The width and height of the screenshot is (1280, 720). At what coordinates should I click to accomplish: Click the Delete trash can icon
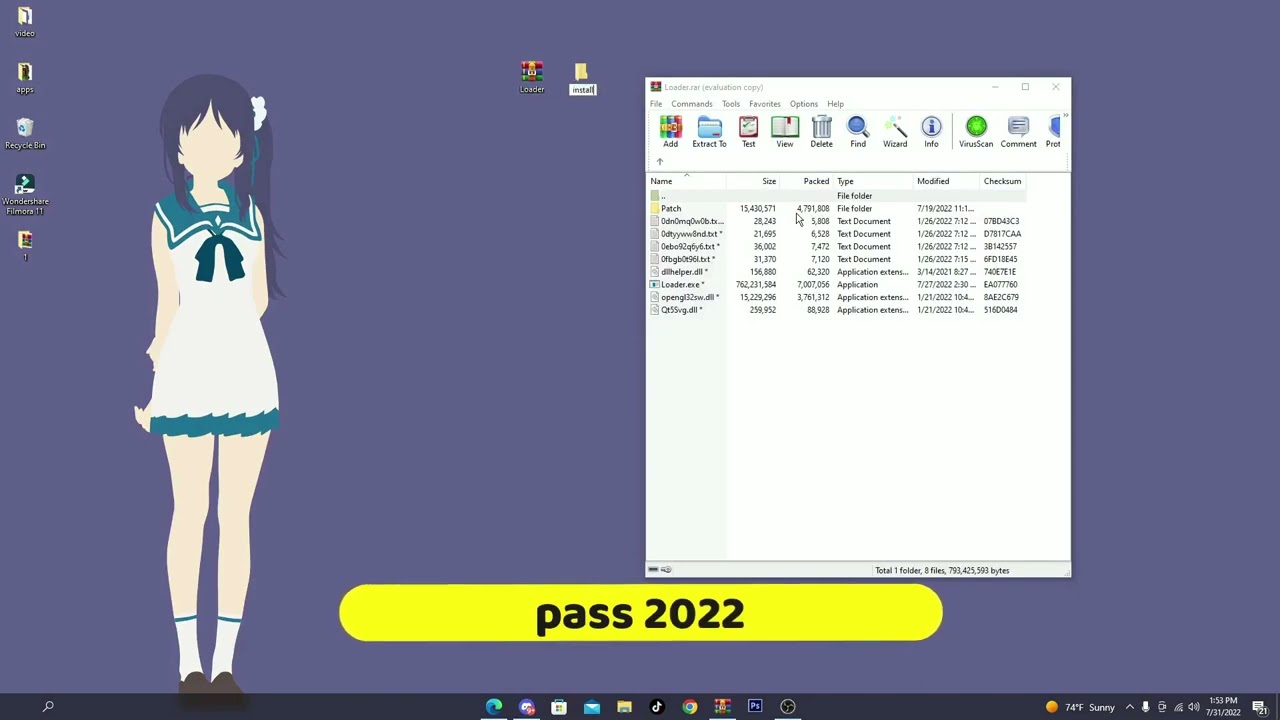[821, 131]
